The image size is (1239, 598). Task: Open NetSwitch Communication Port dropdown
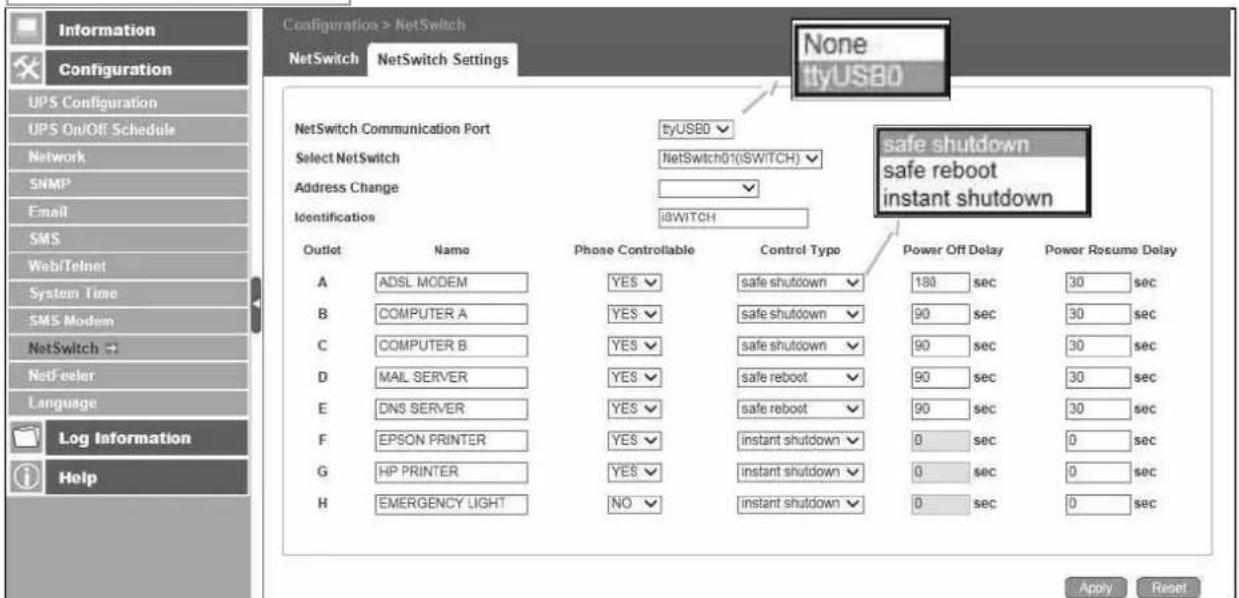(696, 129)
